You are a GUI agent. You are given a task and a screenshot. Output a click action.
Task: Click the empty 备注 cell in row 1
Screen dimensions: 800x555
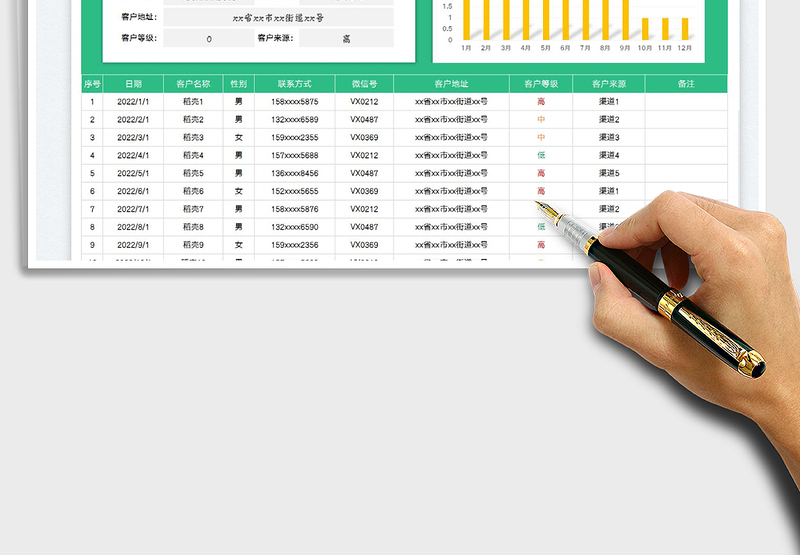[686, 102]
